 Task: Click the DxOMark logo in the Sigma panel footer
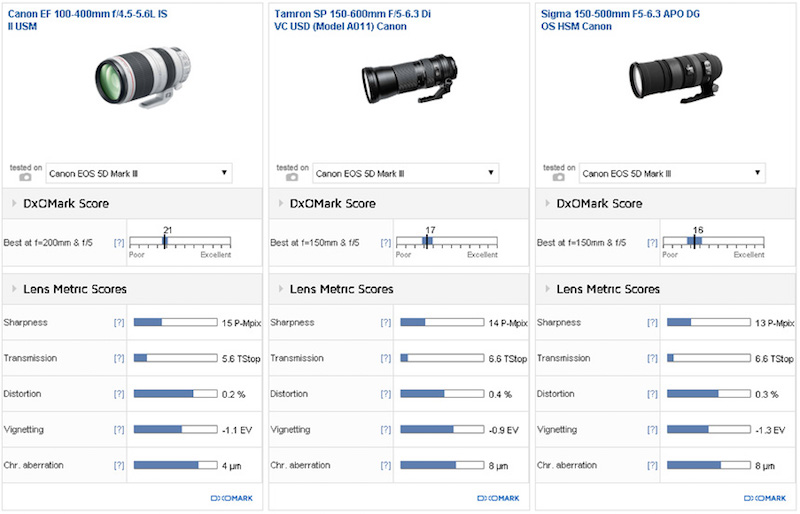click(x=763, y=497)
